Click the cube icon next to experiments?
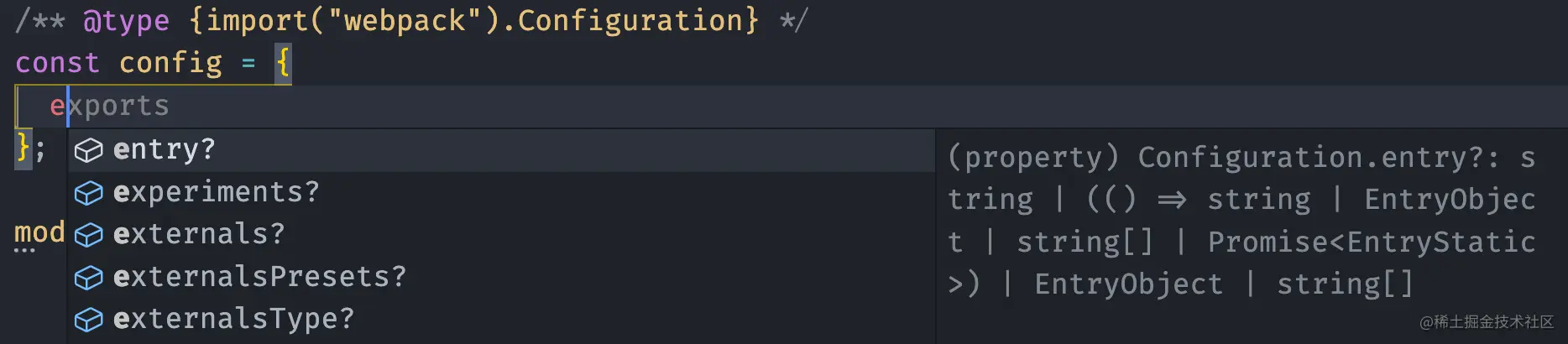Image resolution: width=1568 pixels, height=344 pixels. 88,193
